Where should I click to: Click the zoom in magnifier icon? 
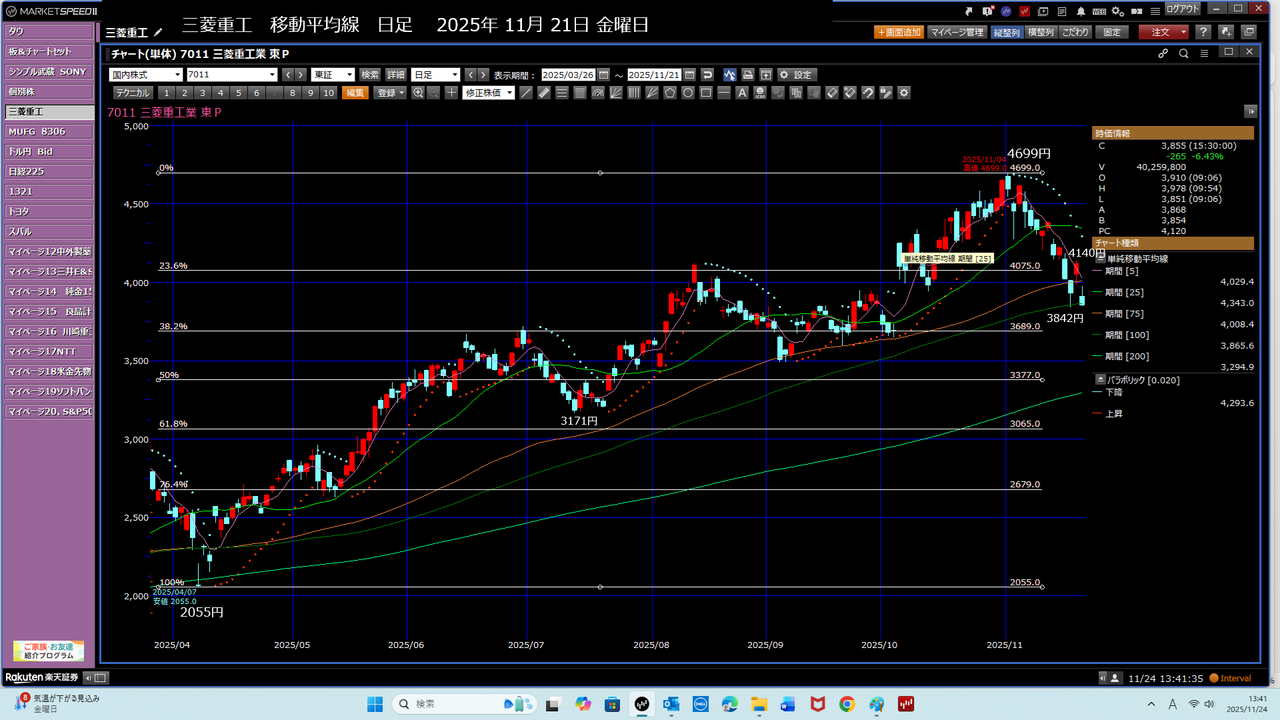(x=418, y=93)
